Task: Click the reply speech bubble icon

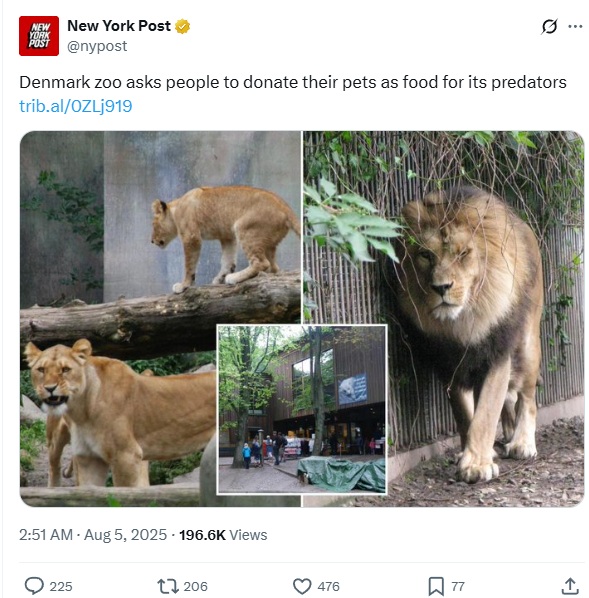Action: [x=34, y=586]
